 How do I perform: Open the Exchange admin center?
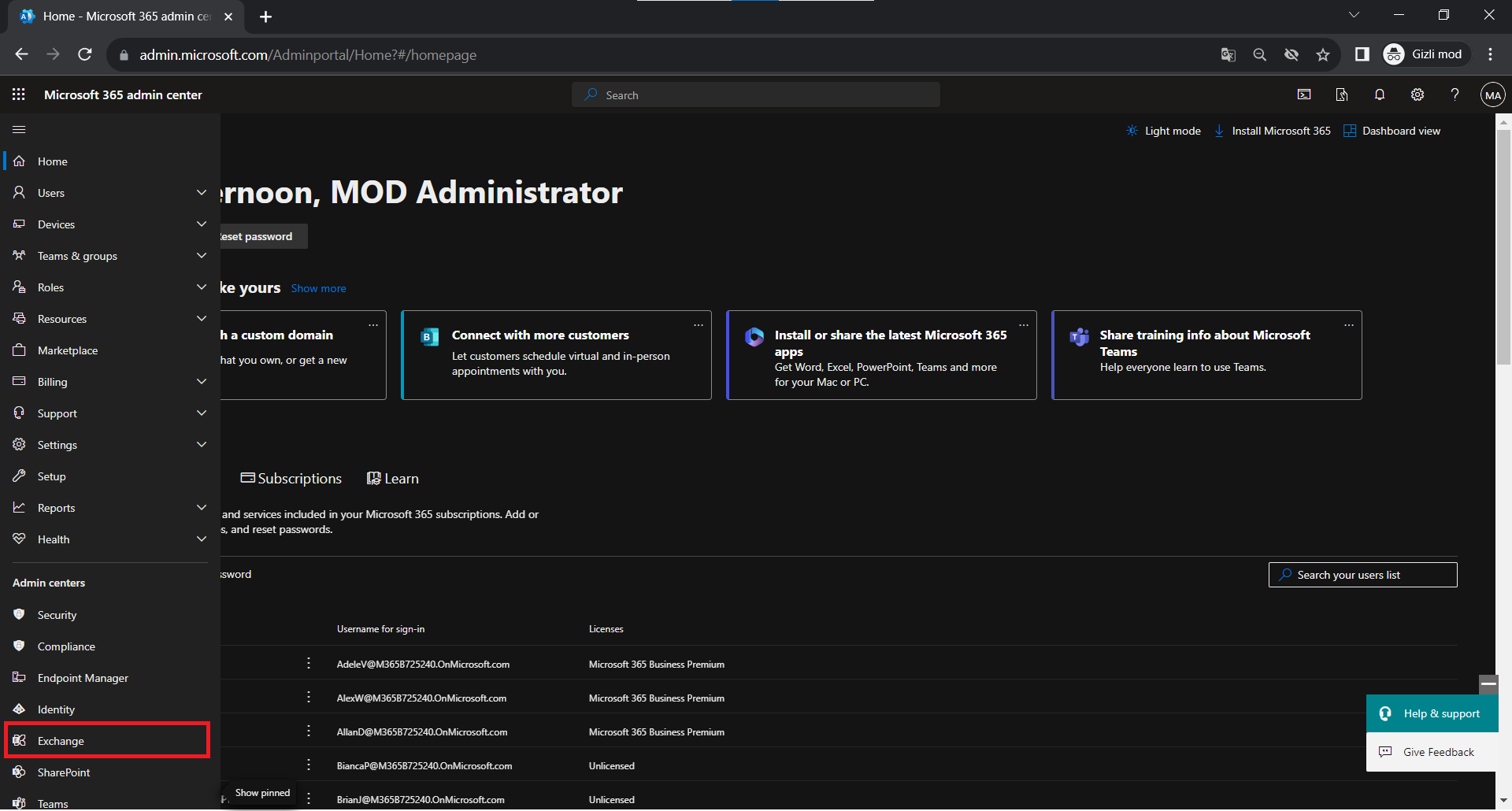[61, 741]
